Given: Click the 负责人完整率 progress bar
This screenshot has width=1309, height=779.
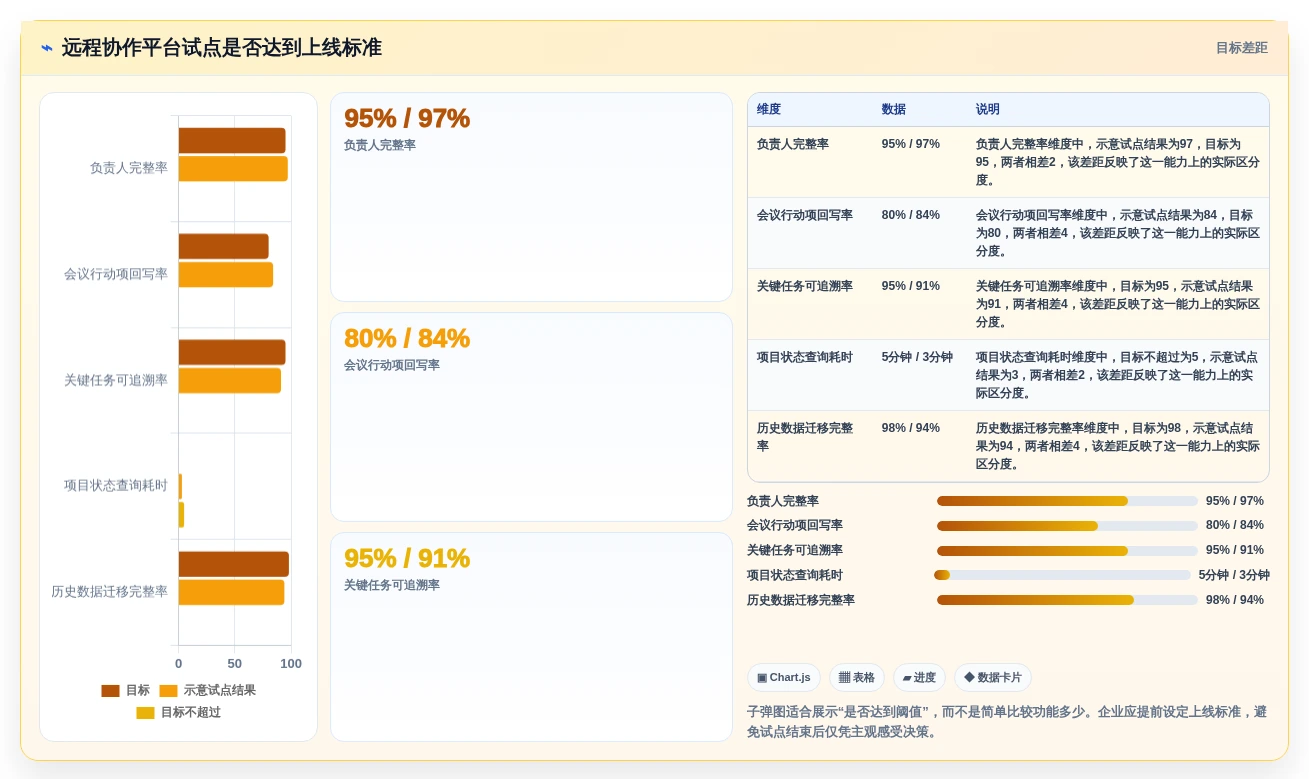Looking at the screenshot, I should [1067, 501].
